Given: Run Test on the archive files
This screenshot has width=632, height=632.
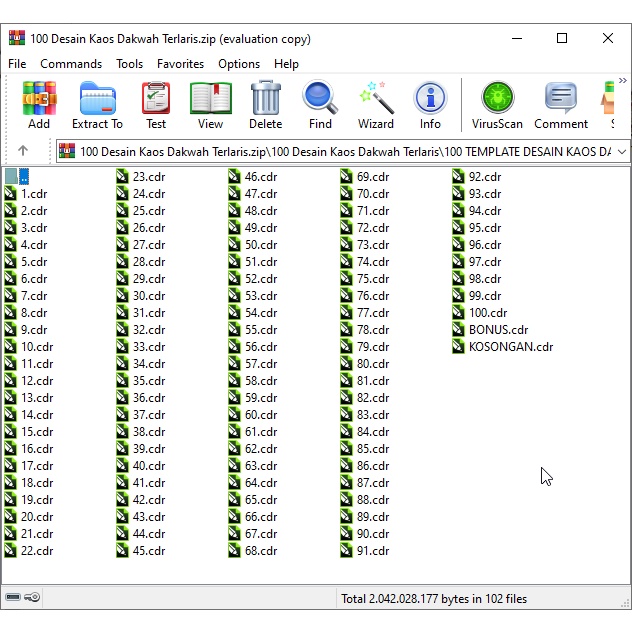Looking at the screenshot, I should pyautogui.click(x=156, y=105).
